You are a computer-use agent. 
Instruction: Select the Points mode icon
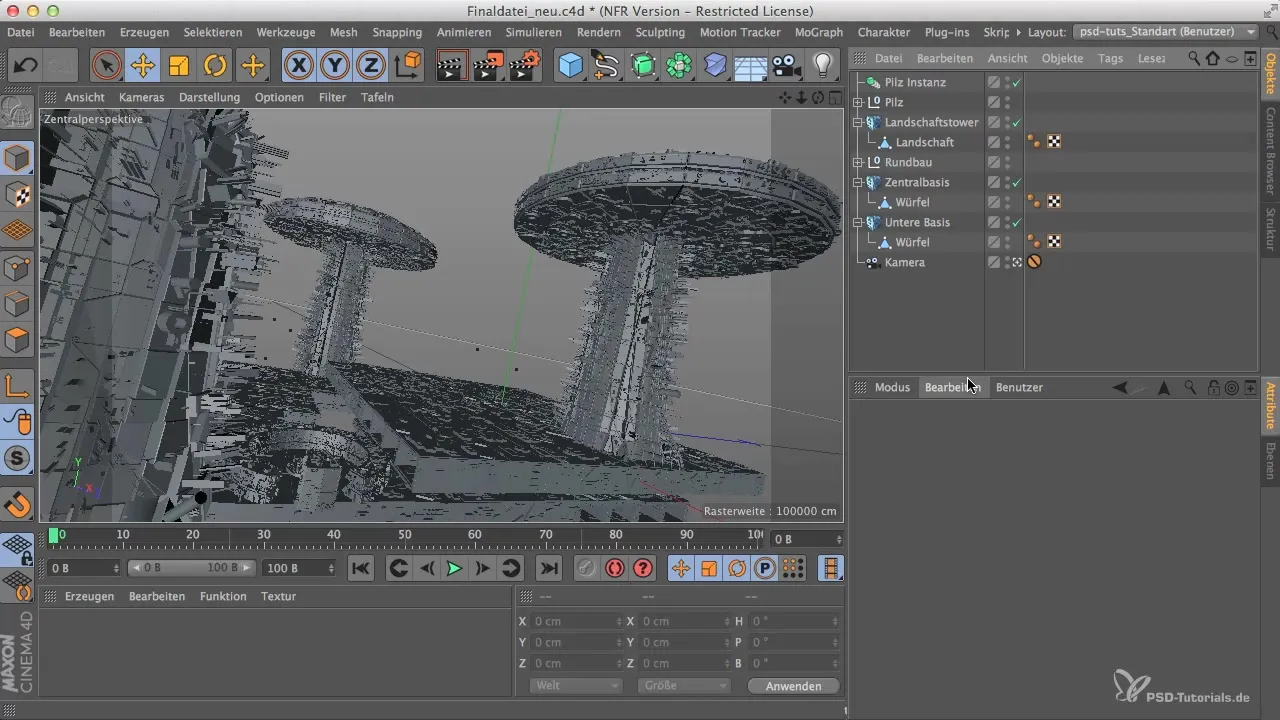(18, 267)
